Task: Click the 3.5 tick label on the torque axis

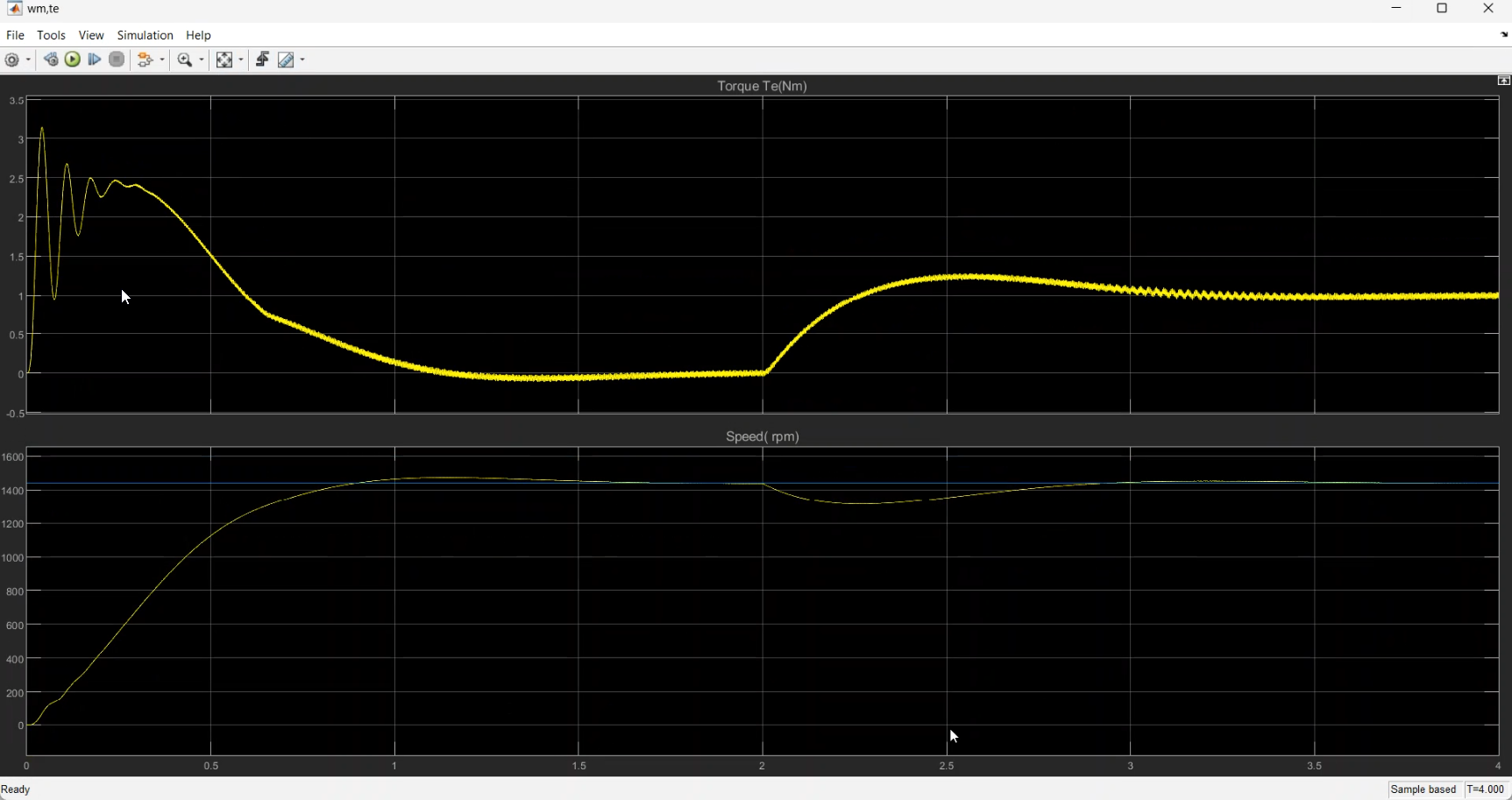Action: 16,102
